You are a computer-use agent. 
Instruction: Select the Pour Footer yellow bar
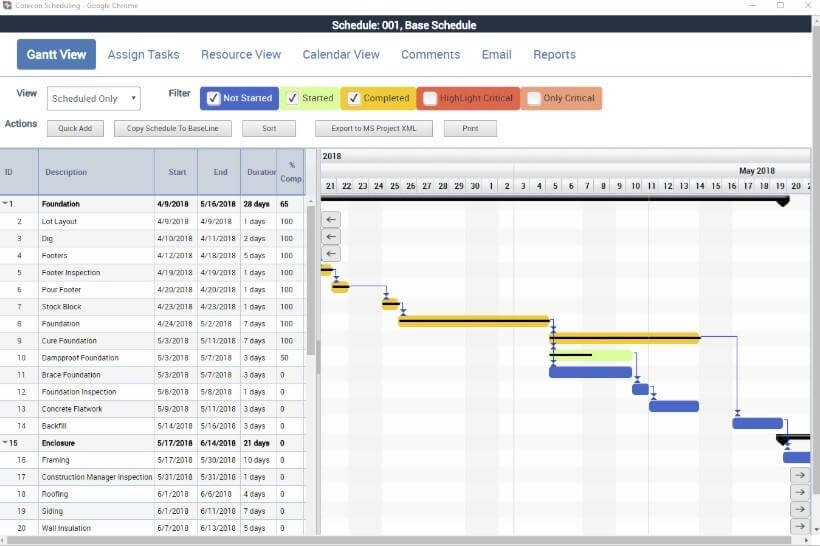[340, 287]
